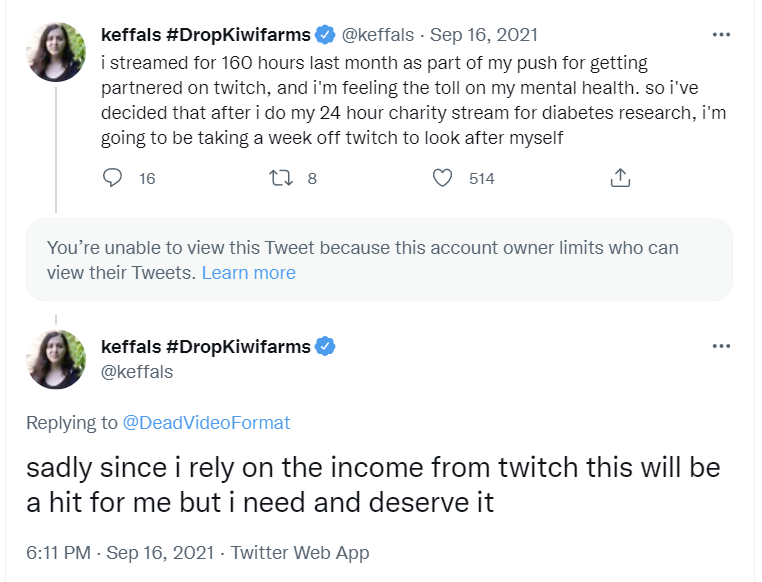This screenshot has height=582, width=762.
Task: Click keffals #DropKiwifarms name on reply tweet
Action: (206, 347)
